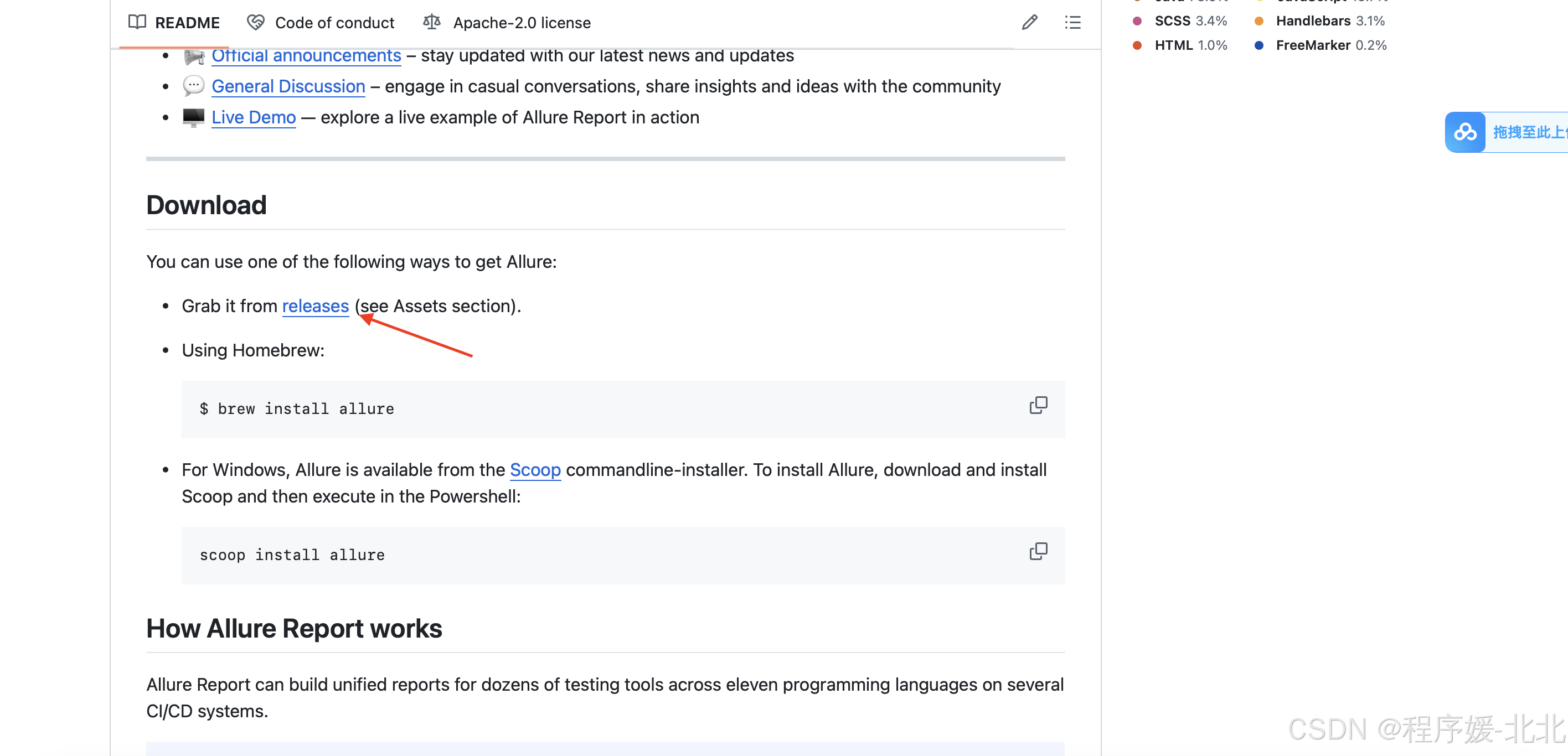Click the monitor emoji beside Live Demo
Screen dimensions: 1568x756
[x=194, y=117]
